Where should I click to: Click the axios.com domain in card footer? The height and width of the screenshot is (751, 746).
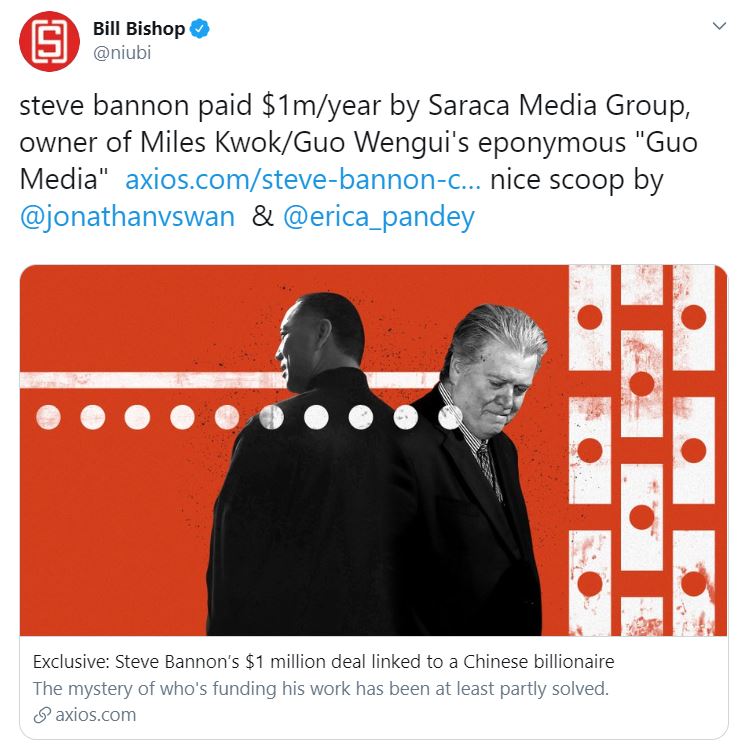click(96, 715)
